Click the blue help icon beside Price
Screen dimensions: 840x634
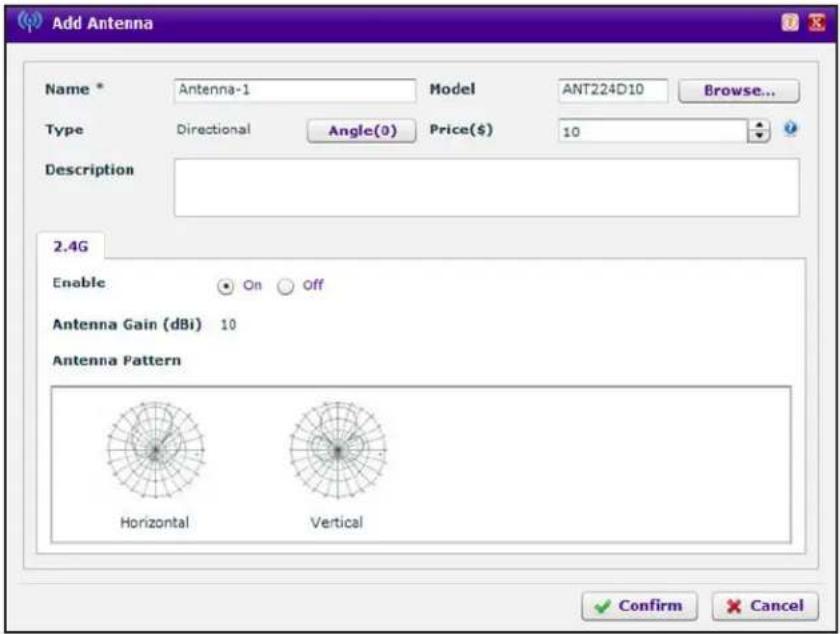click(x=791, y=129)
